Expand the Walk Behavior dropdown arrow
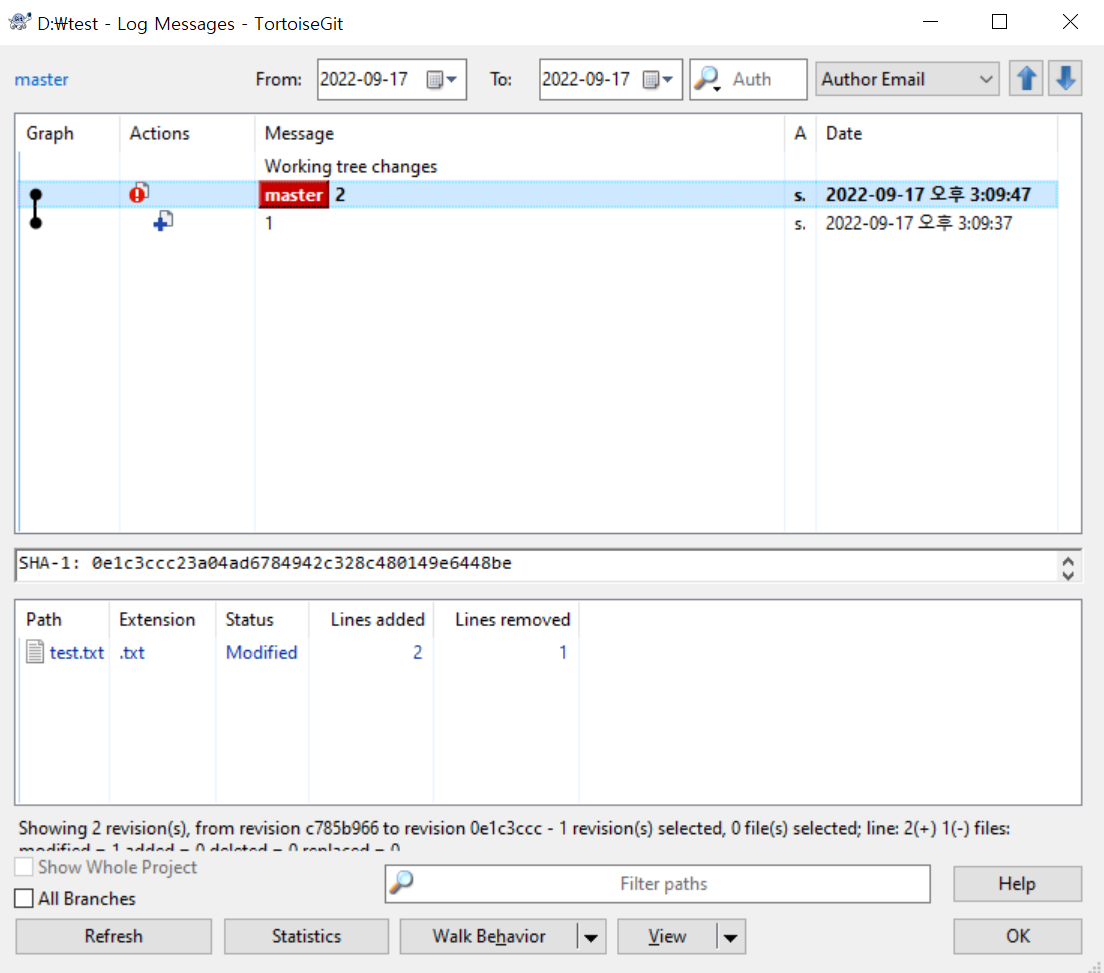This screenshot has height=973, width=1104. 591,937
